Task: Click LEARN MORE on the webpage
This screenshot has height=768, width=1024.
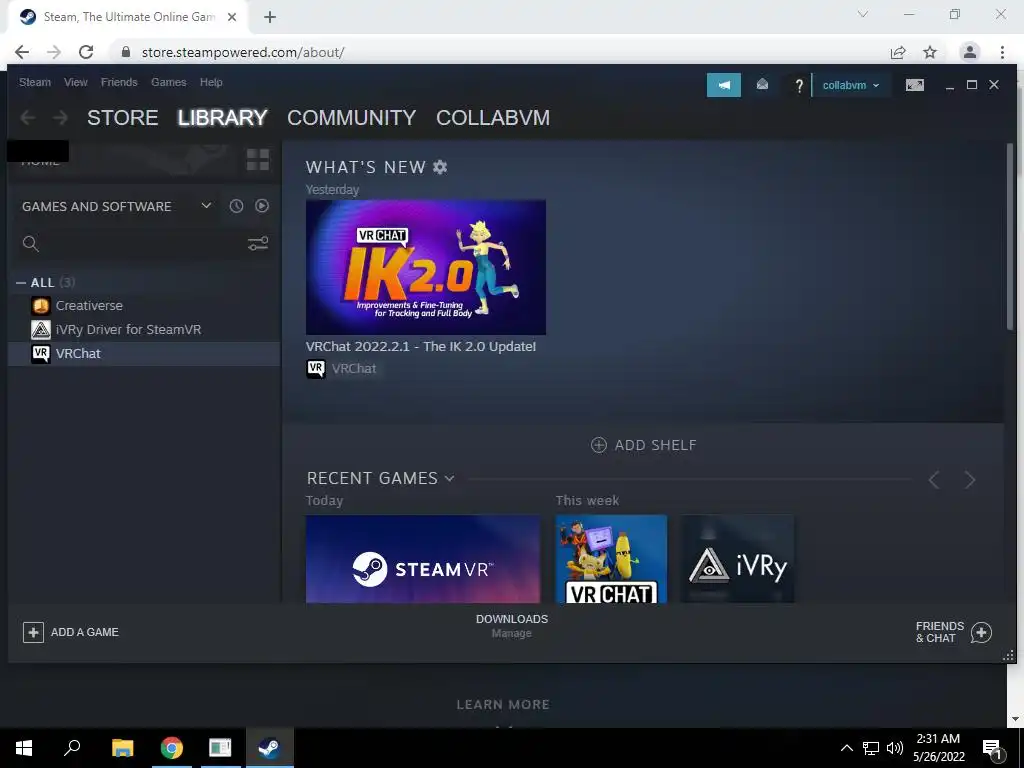Action: click(x=503, y=705)
